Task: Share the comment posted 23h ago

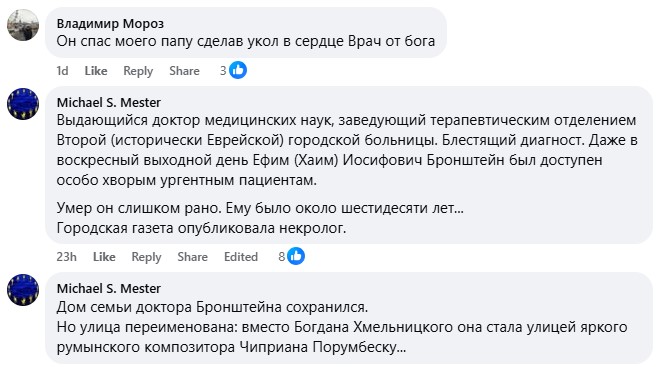Action: pos(192,257)
